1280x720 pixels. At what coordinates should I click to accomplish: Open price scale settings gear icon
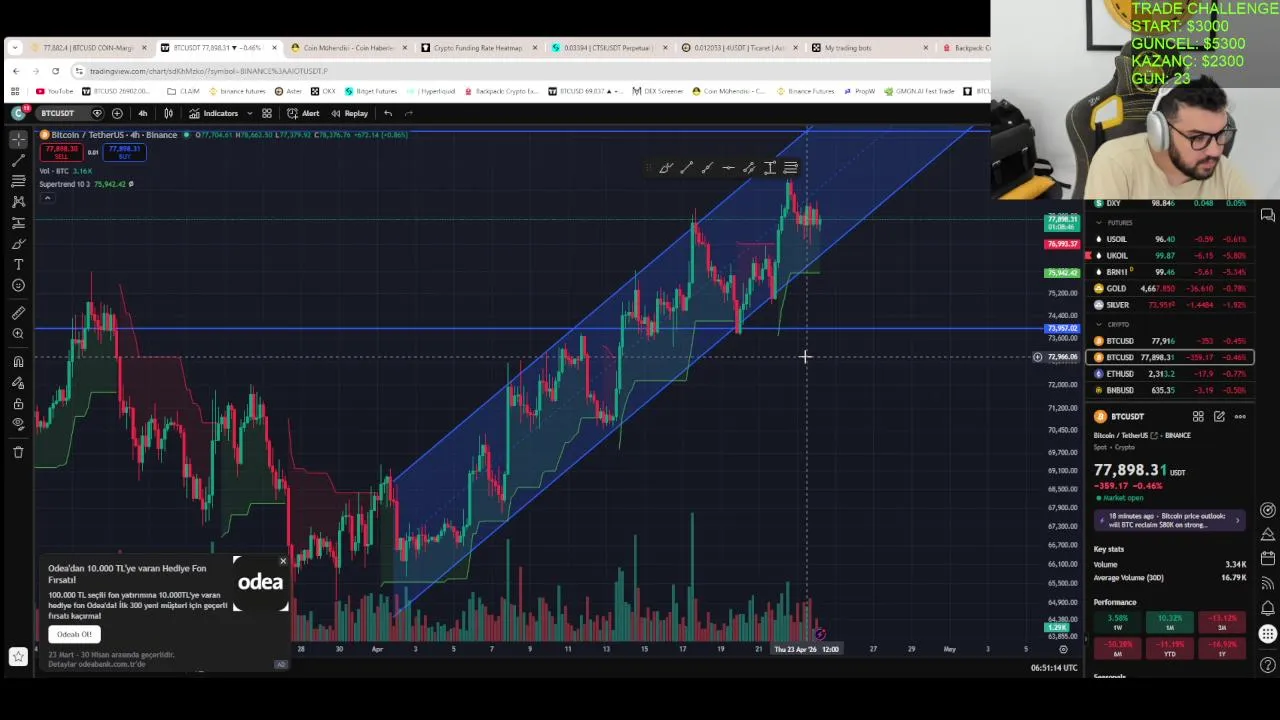click(1063, 649)
